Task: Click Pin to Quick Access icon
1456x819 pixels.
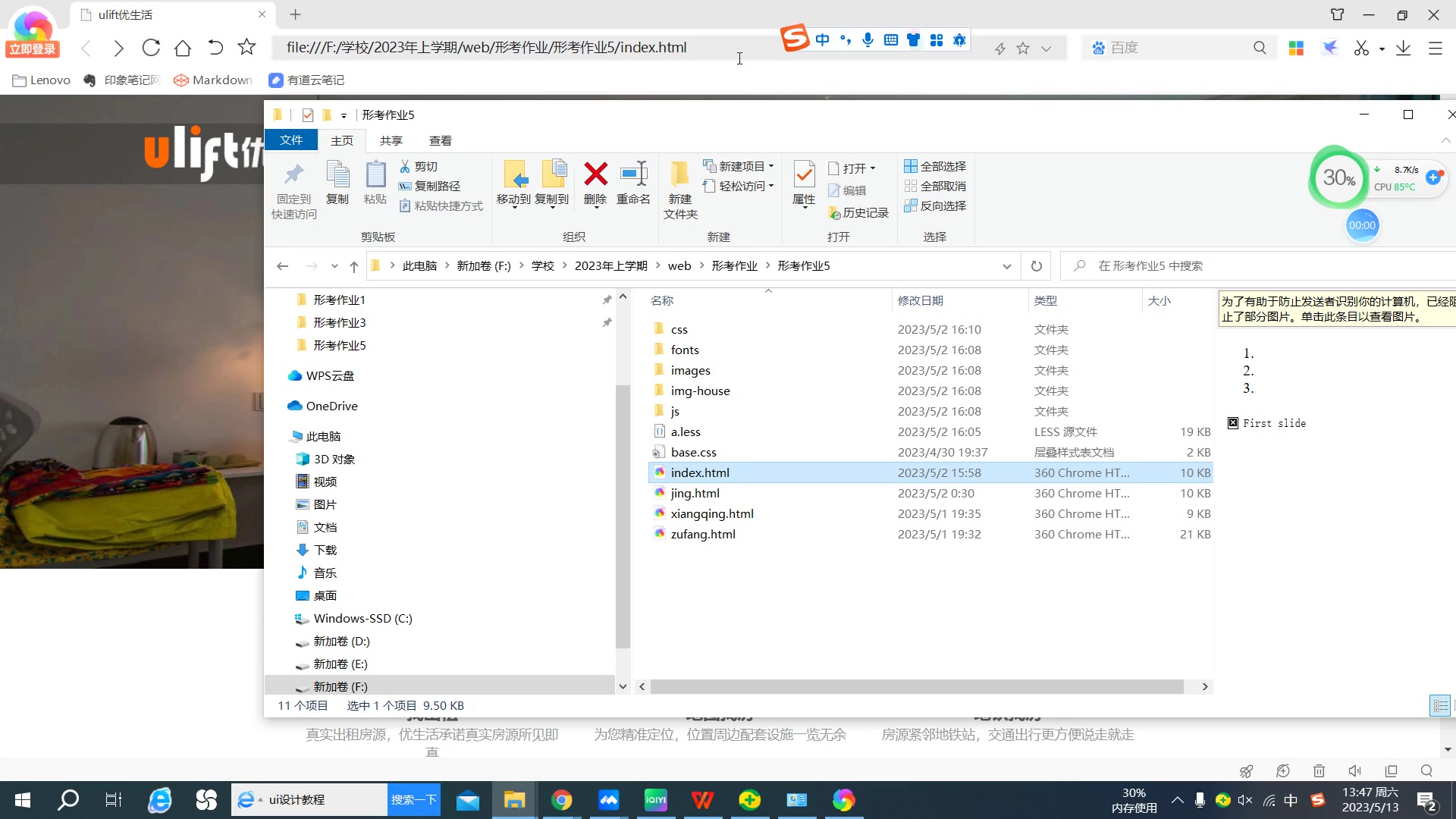Action: pos(293,175)
